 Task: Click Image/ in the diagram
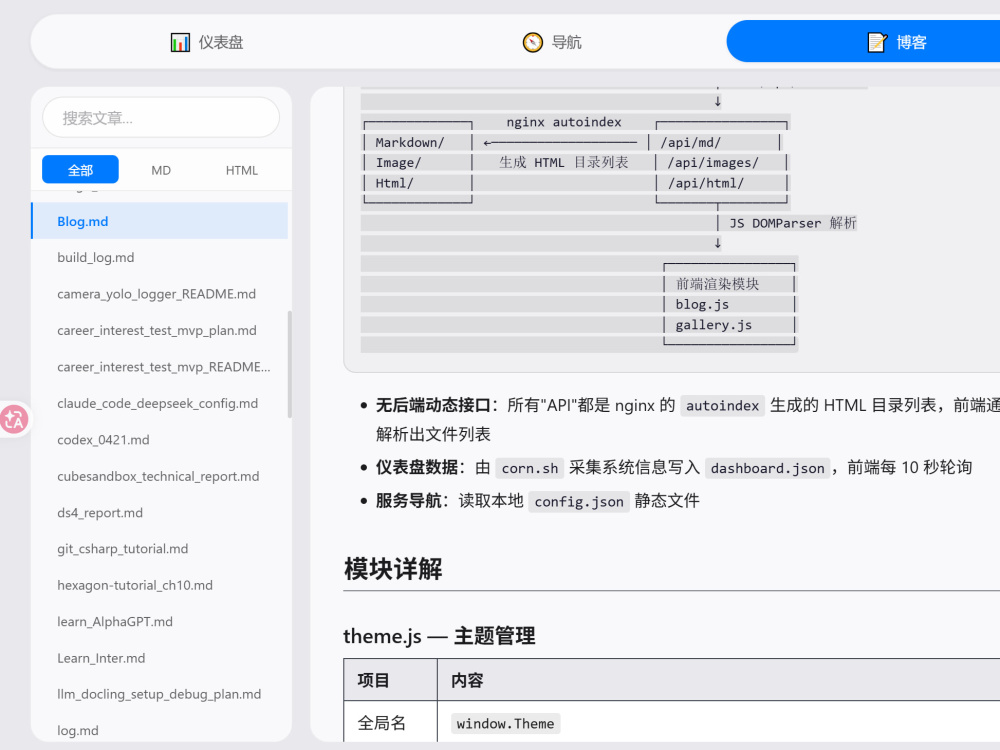click(398, 163)
